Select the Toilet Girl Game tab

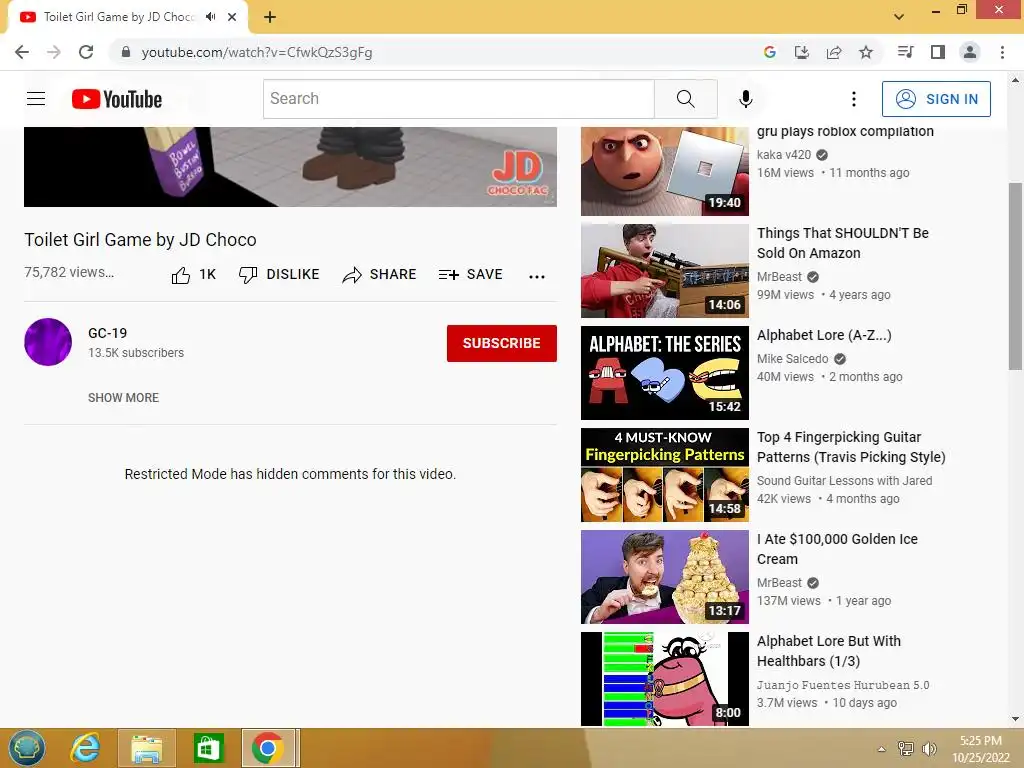[x=127, y=17]
